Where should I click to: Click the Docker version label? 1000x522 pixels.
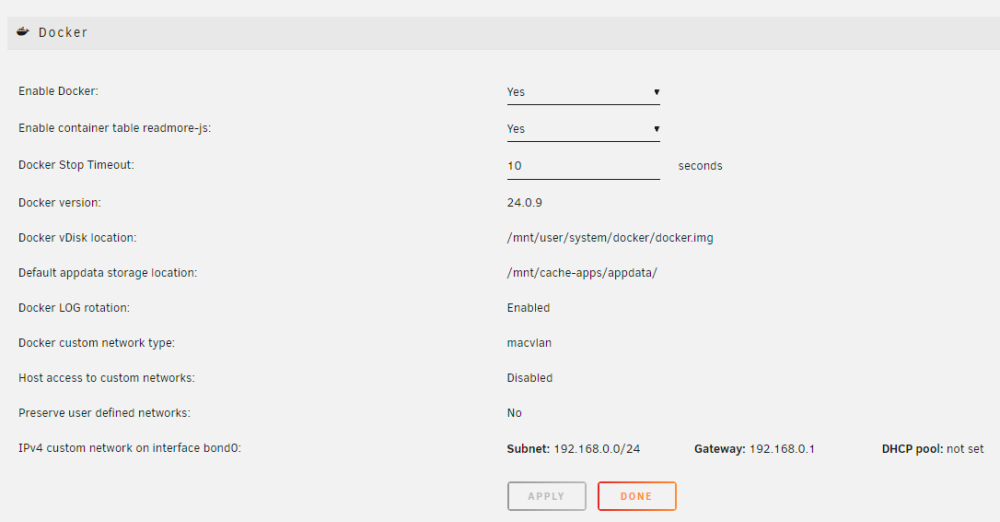coord(59,203)
